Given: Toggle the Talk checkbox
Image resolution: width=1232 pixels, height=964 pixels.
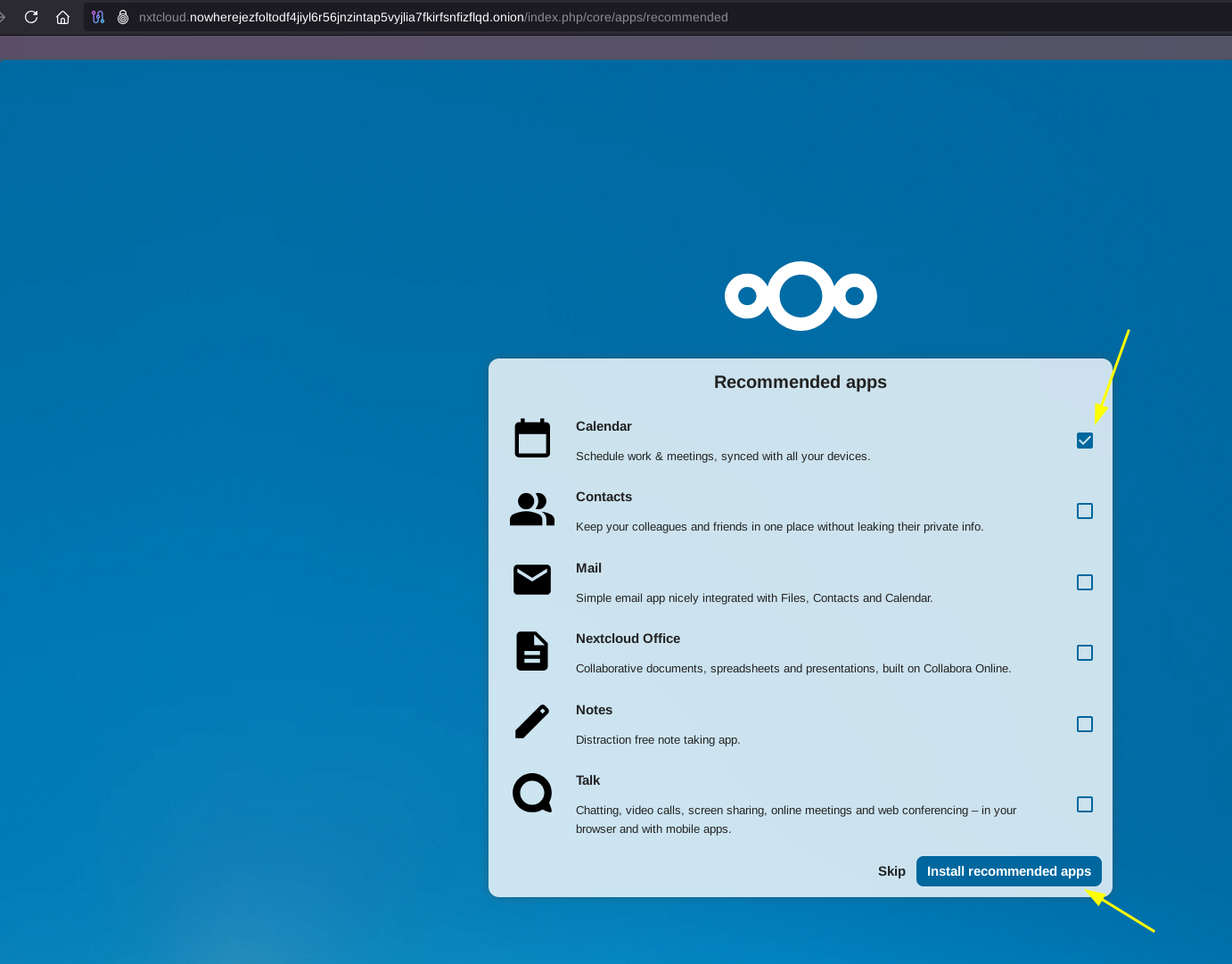Looking at the screenshot, I should coord(1085,804).
